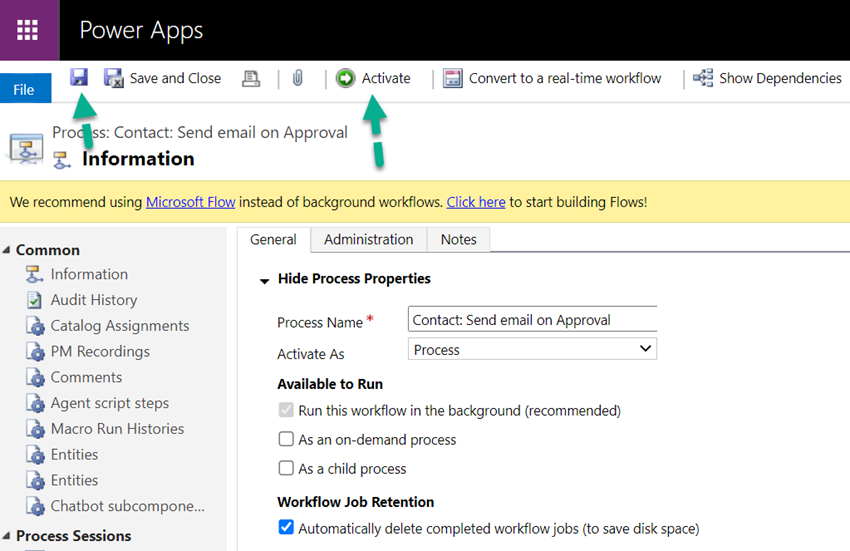This screenshot has height=551, width=850.
Task: Click the Audit History sidebar icon
Action: point(35,300)
